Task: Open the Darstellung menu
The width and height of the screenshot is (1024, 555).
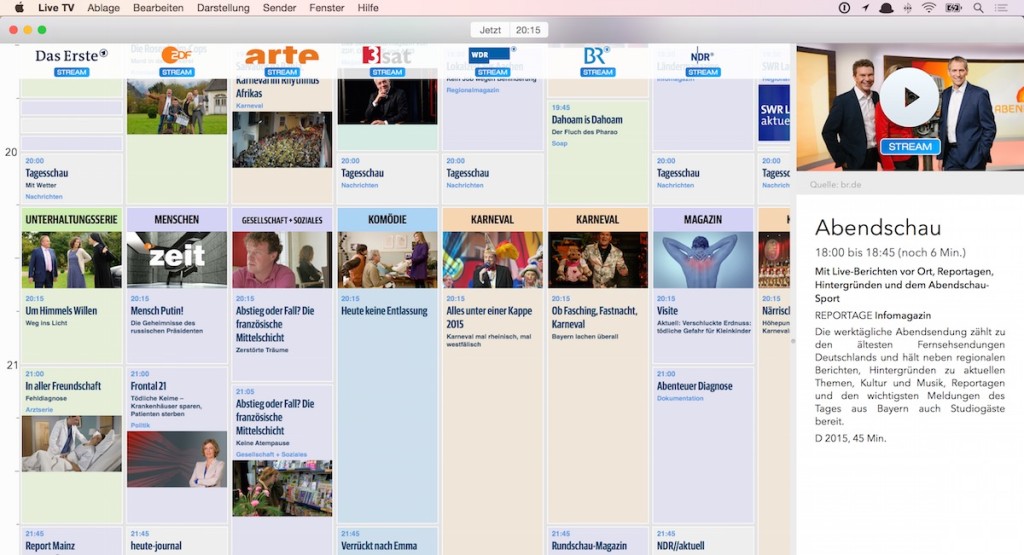Action: 223,8
